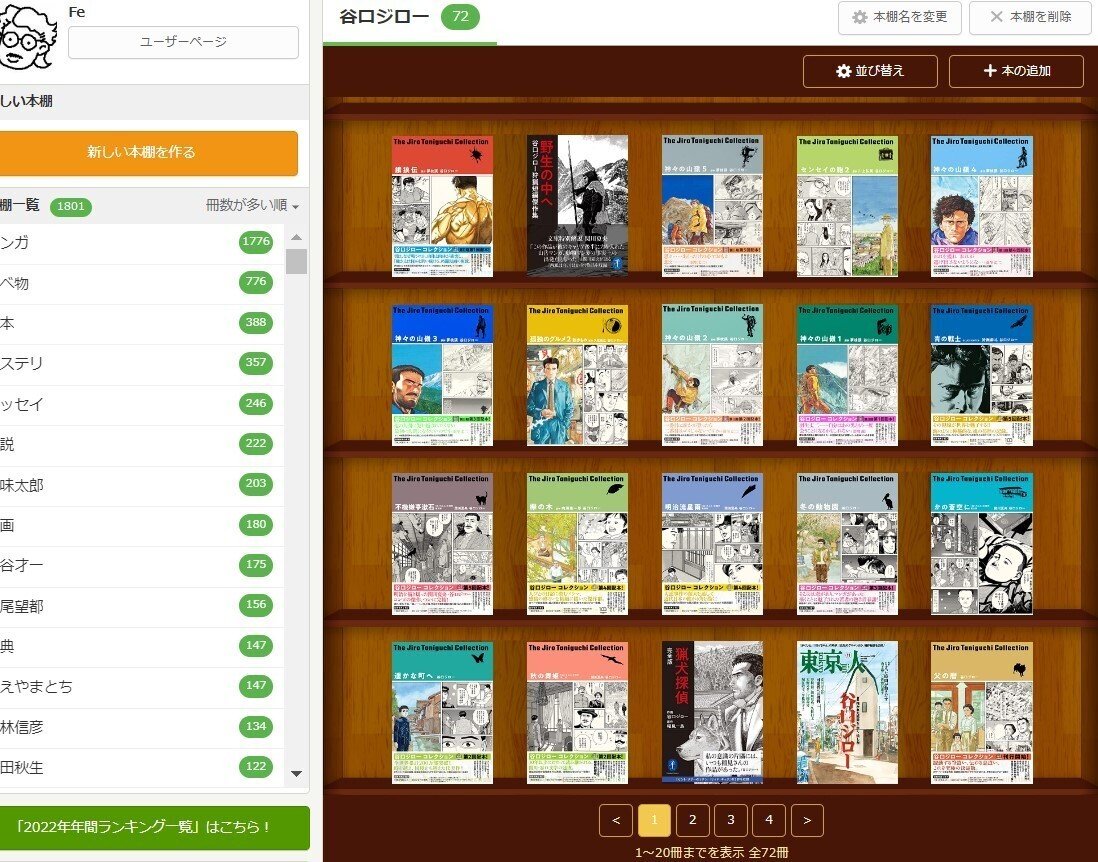The image size is (1098, 862).
Task: Open 冊数が多い順 sort dropdown
Action: coord(253,205)
